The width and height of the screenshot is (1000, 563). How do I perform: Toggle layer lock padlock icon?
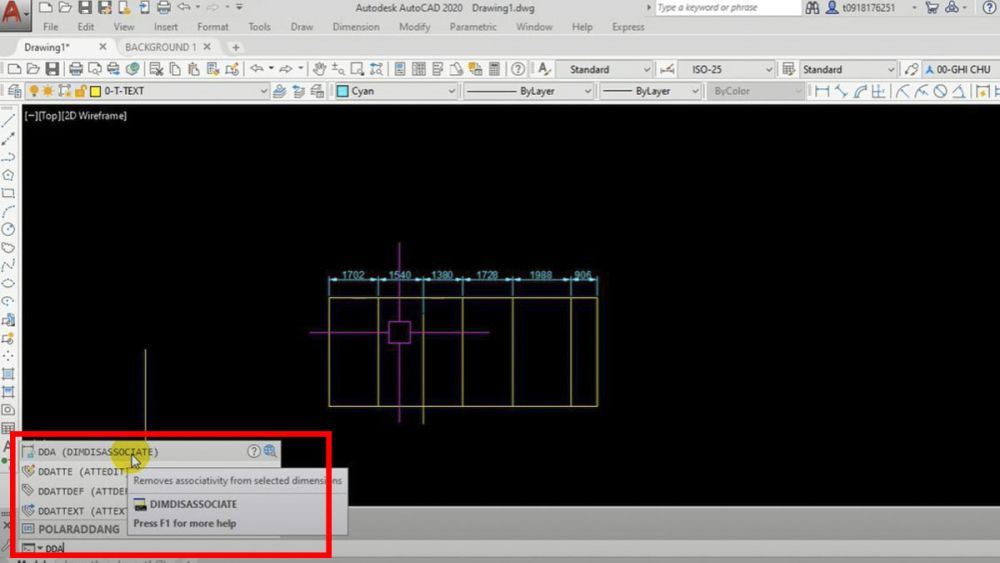point(80,91)
